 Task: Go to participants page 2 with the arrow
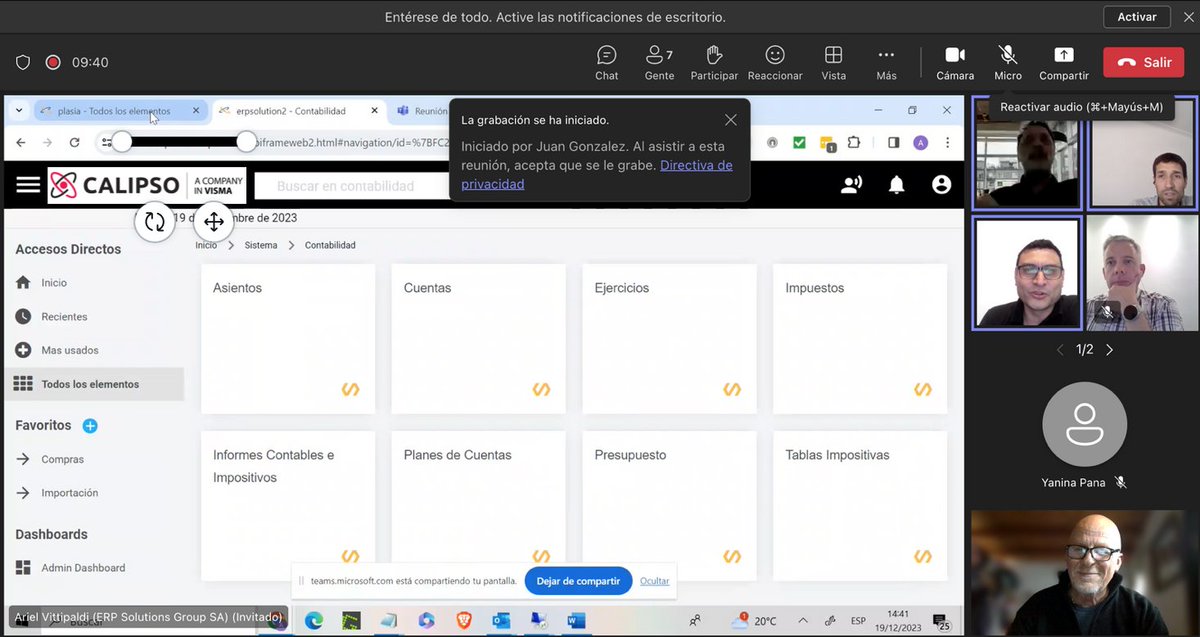click(1109, 350)
